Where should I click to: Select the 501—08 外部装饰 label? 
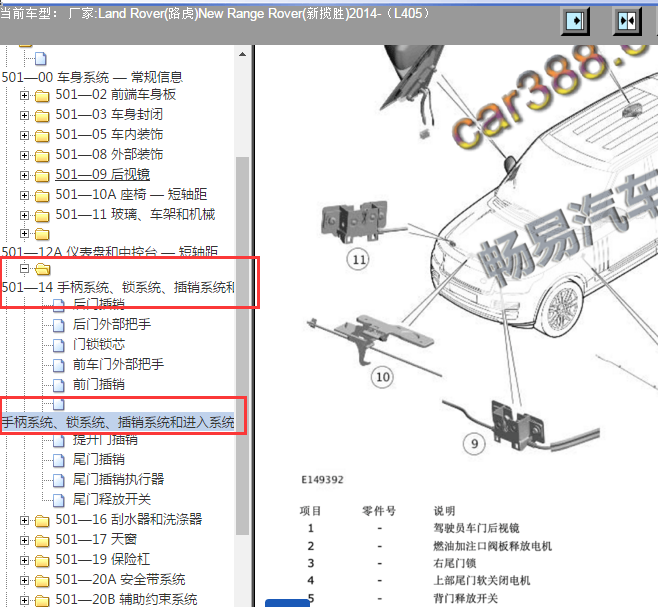click(109, 154)
